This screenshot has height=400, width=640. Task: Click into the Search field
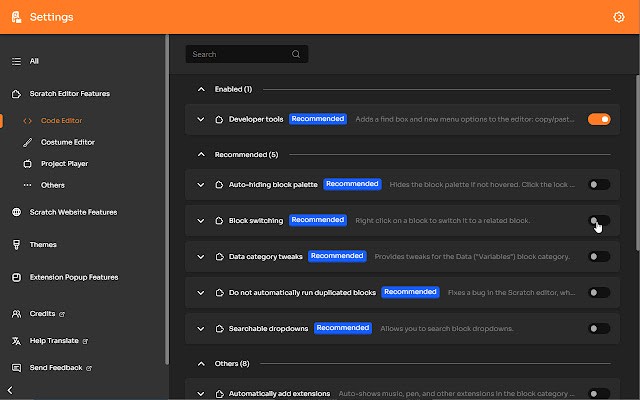247,54
